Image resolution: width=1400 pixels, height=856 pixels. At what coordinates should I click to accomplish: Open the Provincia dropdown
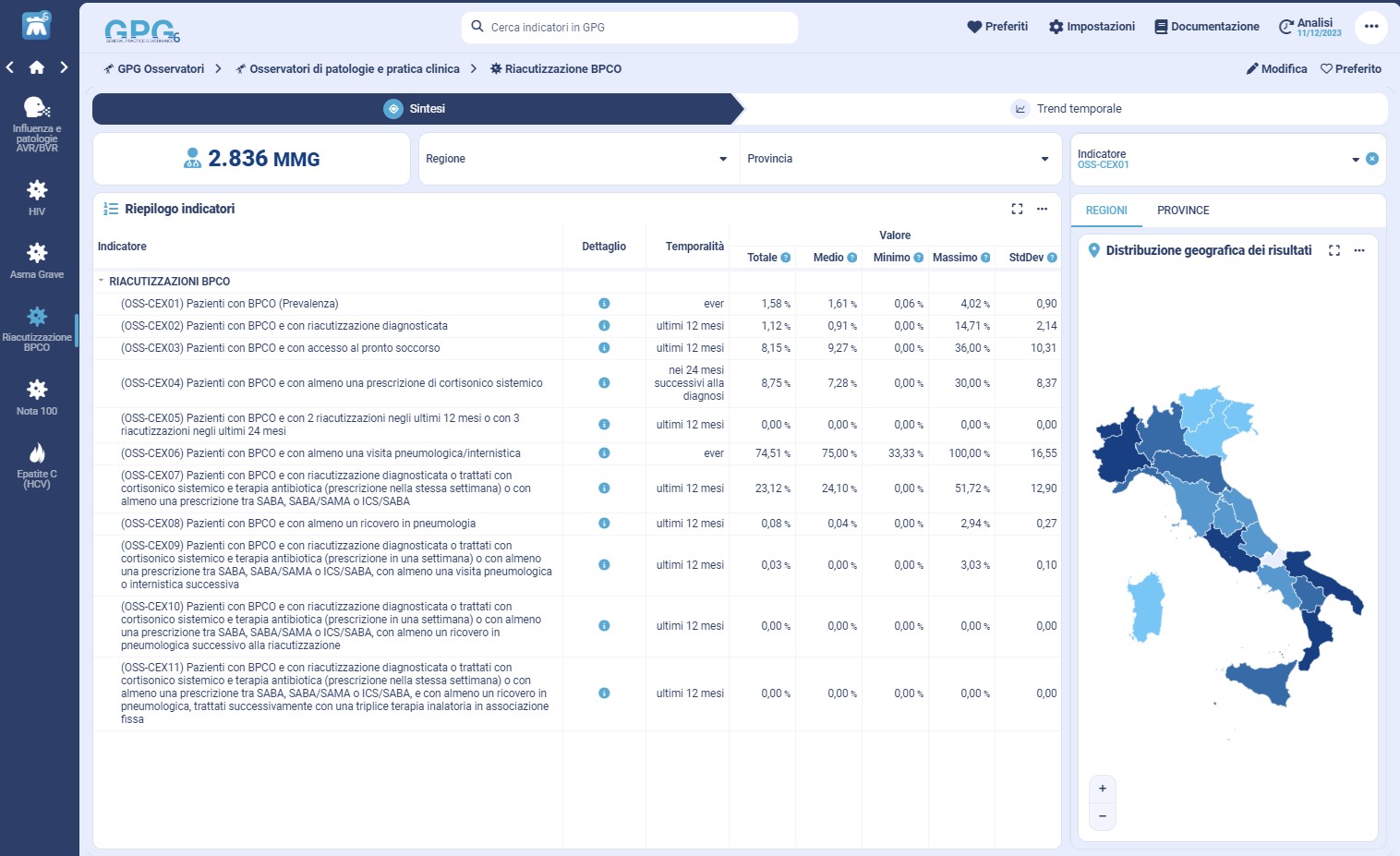[x=898, y=159]
